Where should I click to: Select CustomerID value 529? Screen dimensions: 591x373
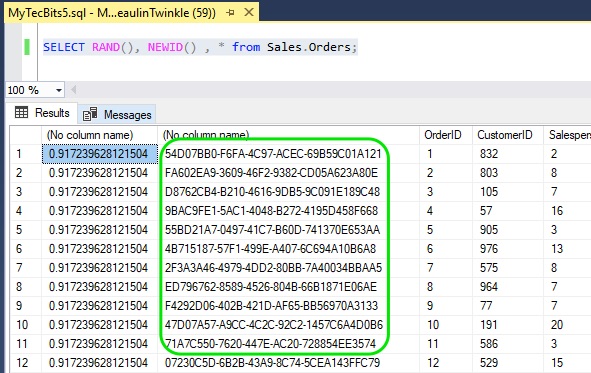click(508, 363)
